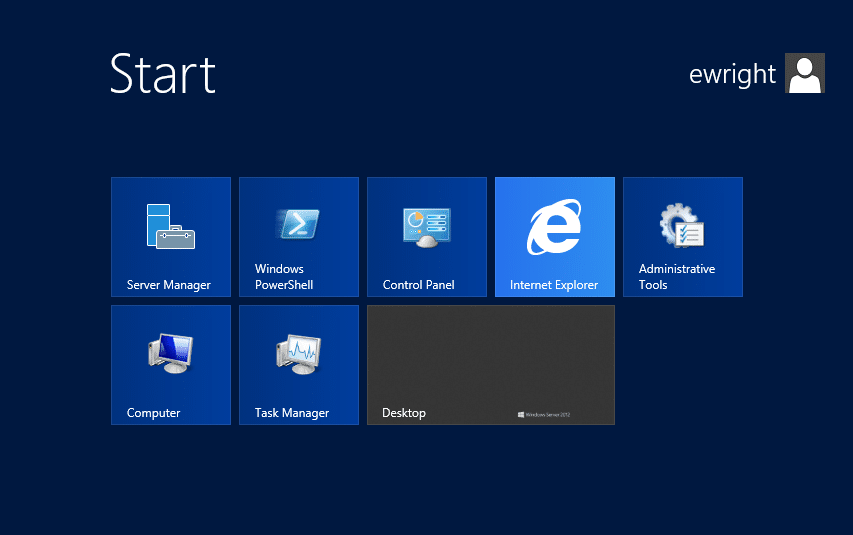Click the 'Start' heading text

pos(162,74)
